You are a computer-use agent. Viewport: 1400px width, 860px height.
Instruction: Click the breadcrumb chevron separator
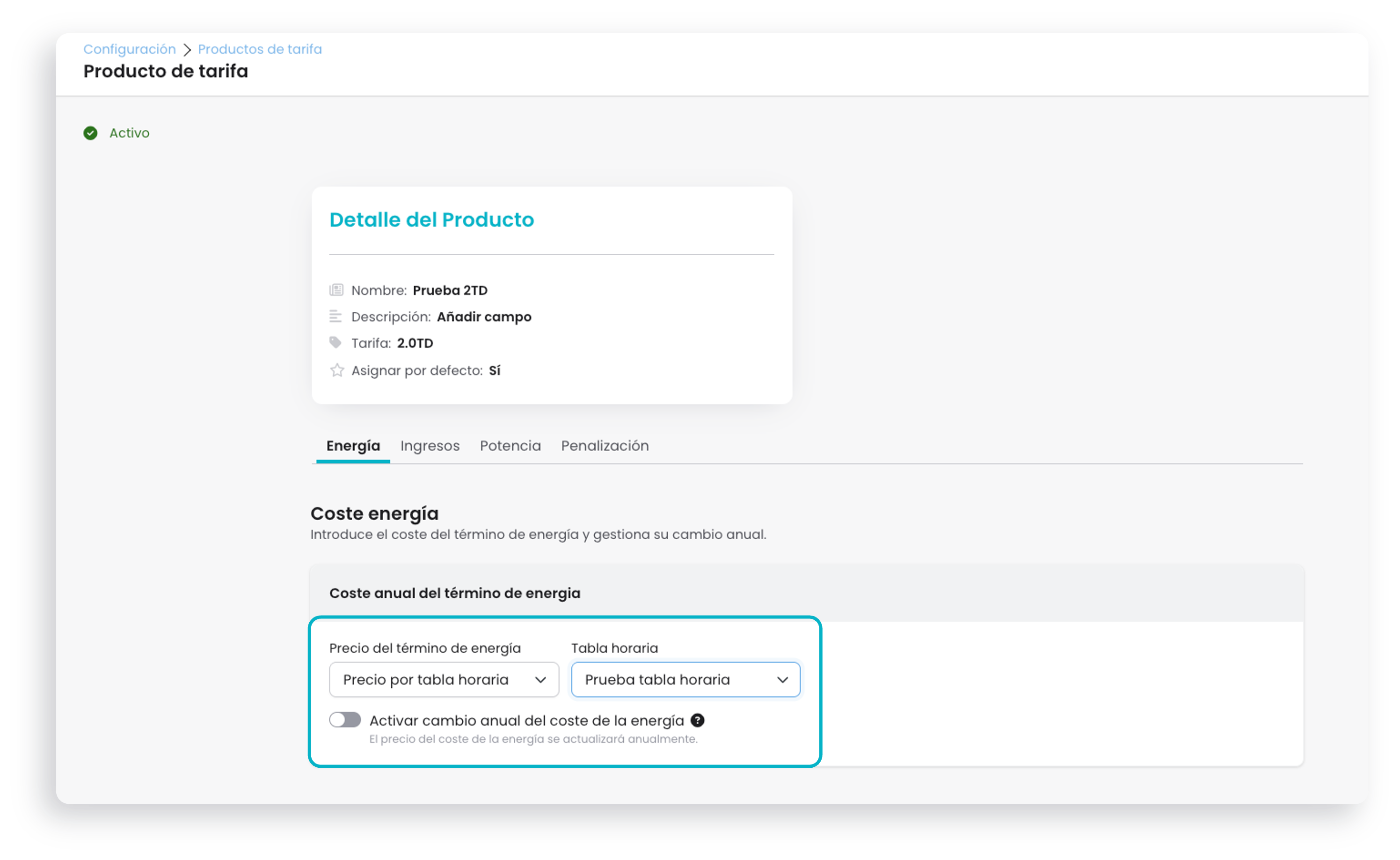[x=187, y=50]
